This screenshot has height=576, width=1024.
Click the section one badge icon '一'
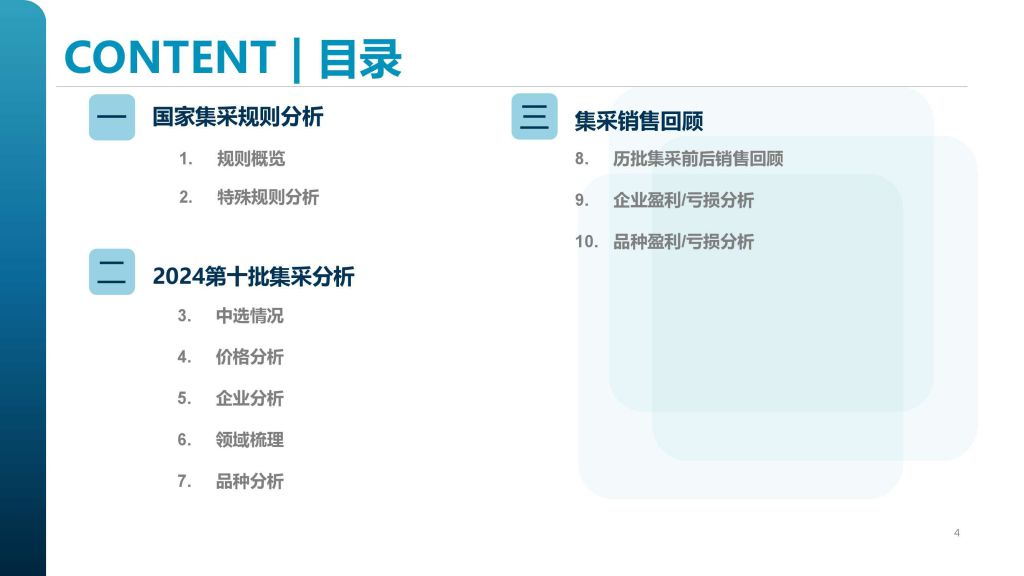pyautogui.click(x=111, y=117)
